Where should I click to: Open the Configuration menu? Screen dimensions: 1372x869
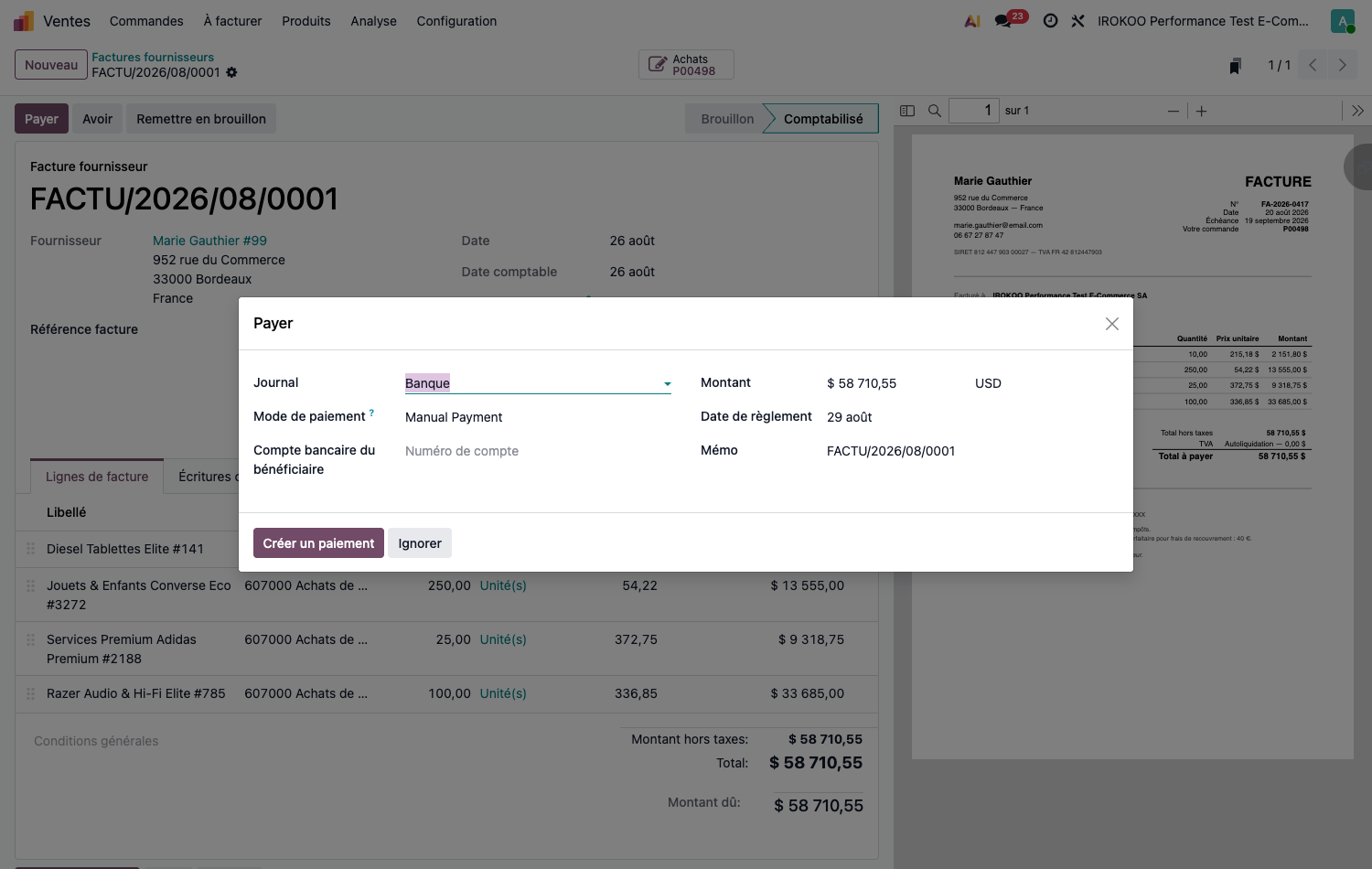(x=456, y=21)
